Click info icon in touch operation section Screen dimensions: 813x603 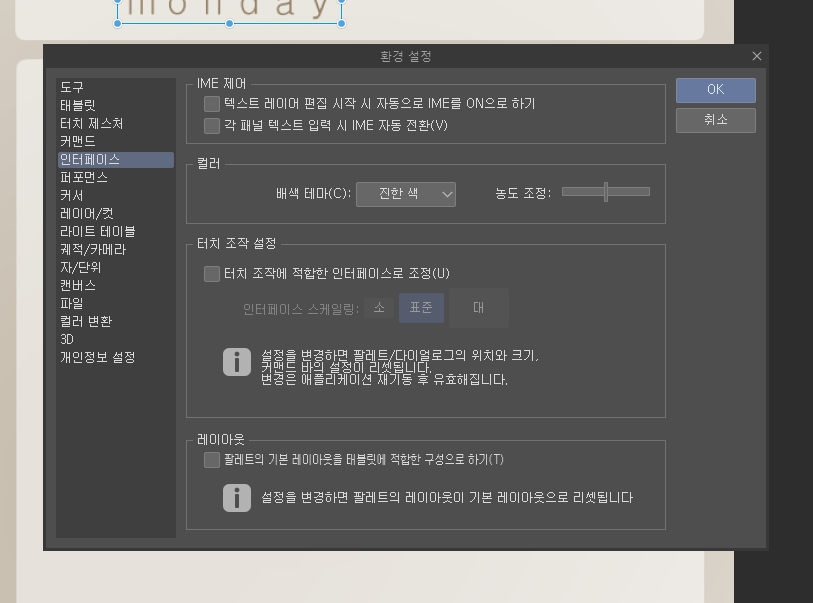237,362
